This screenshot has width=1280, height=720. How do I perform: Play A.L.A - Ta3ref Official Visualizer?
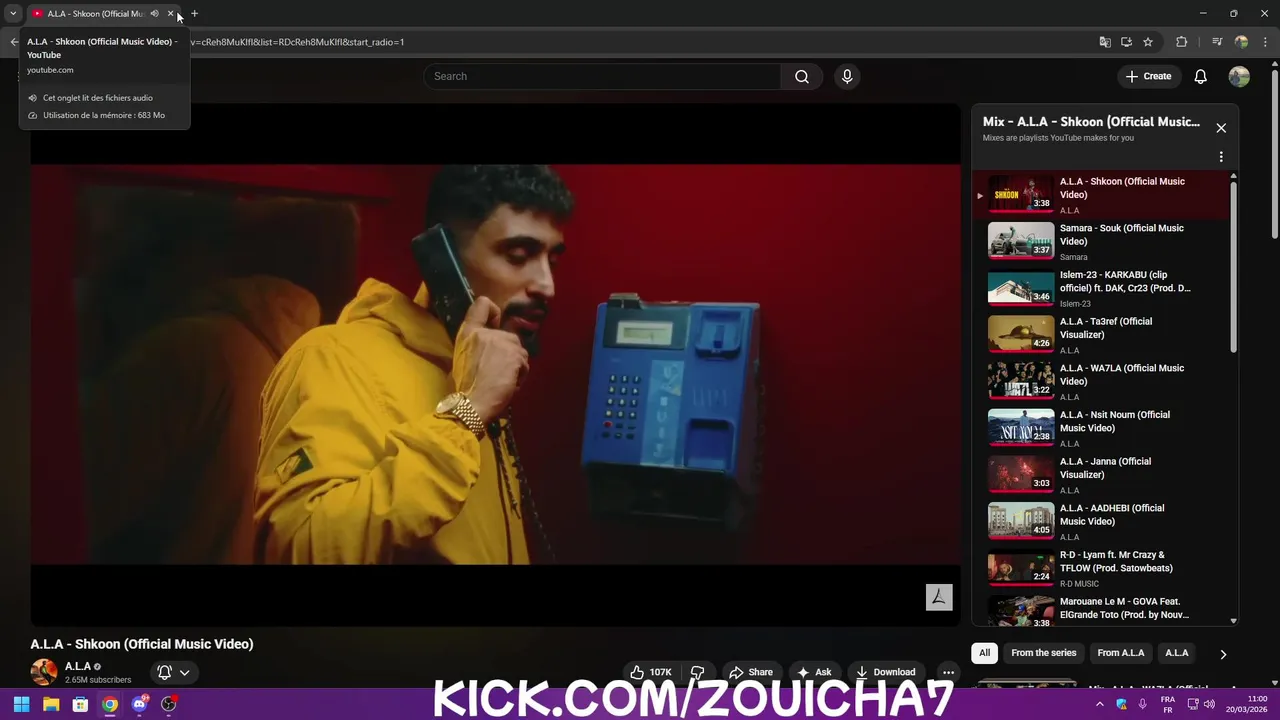coord(1100,335)
